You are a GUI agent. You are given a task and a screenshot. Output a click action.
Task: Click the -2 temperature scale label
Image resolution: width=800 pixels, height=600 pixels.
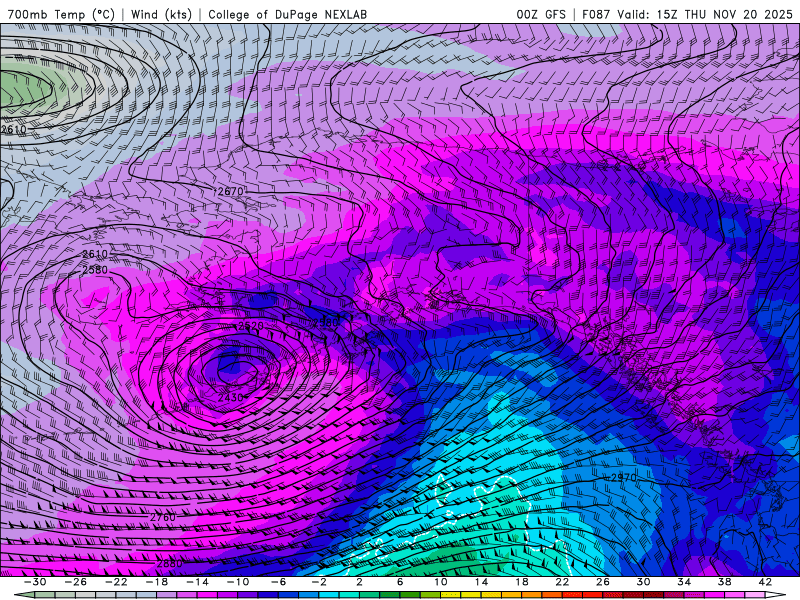point(319,582)
